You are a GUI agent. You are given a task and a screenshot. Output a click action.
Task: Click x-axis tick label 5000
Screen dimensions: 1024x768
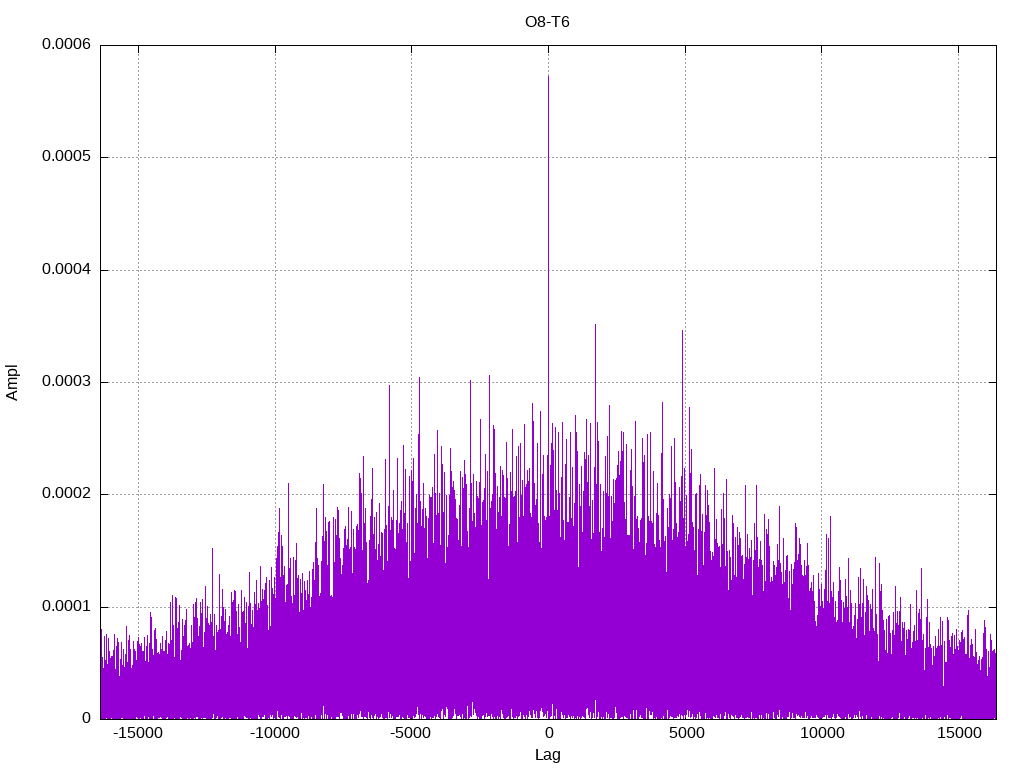(686, 733)
